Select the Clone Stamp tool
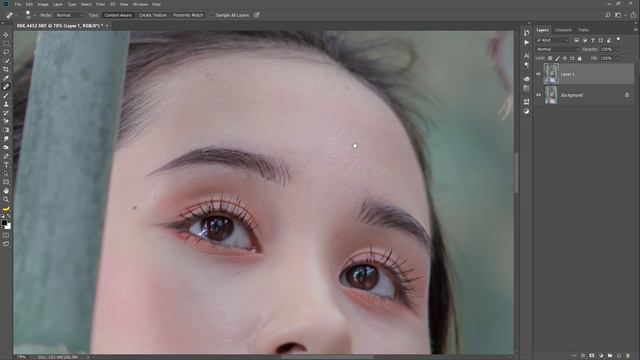Screen dimensions: 640x360 point(6,104)
